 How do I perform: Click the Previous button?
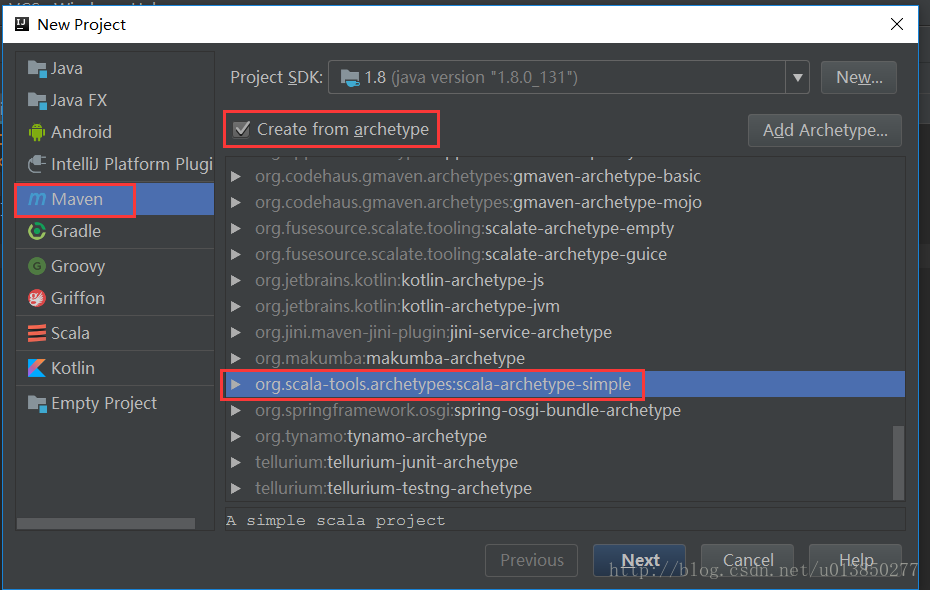tap(531, 560)
